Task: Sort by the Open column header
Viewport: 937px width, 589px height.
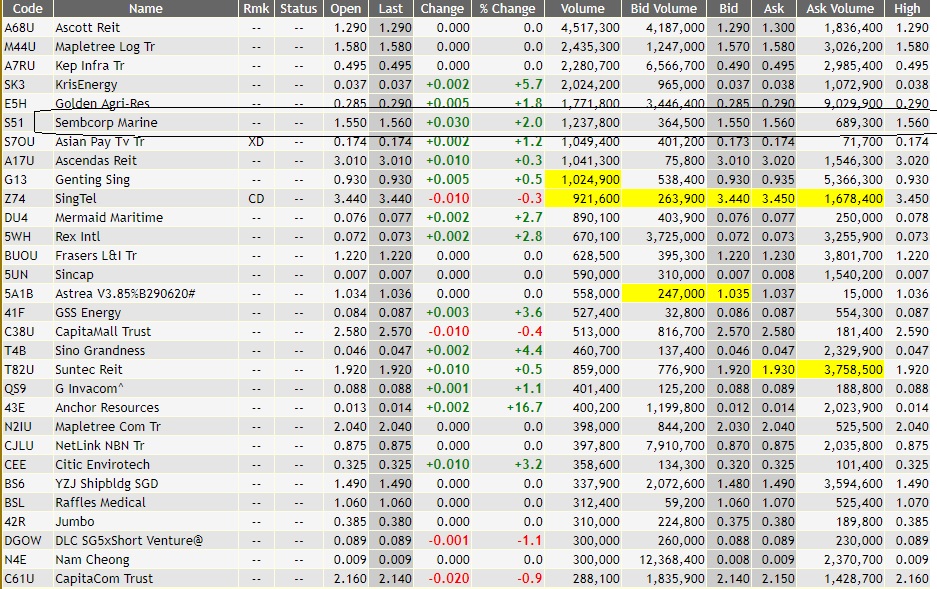Action: (346, 8)
